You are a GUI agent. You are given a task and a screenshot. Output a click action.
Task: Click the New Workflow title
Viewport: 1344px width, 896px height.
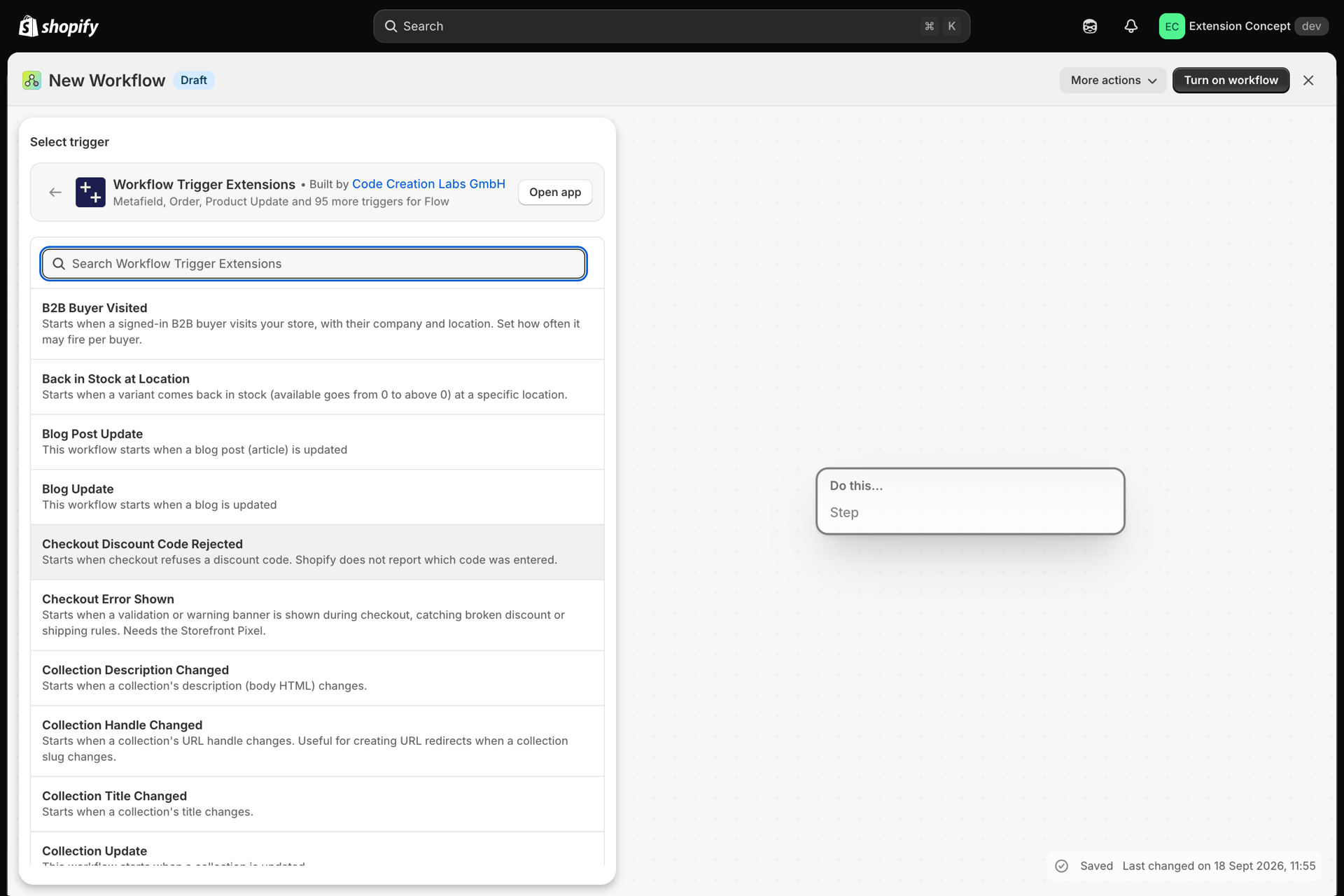(107, 80)
